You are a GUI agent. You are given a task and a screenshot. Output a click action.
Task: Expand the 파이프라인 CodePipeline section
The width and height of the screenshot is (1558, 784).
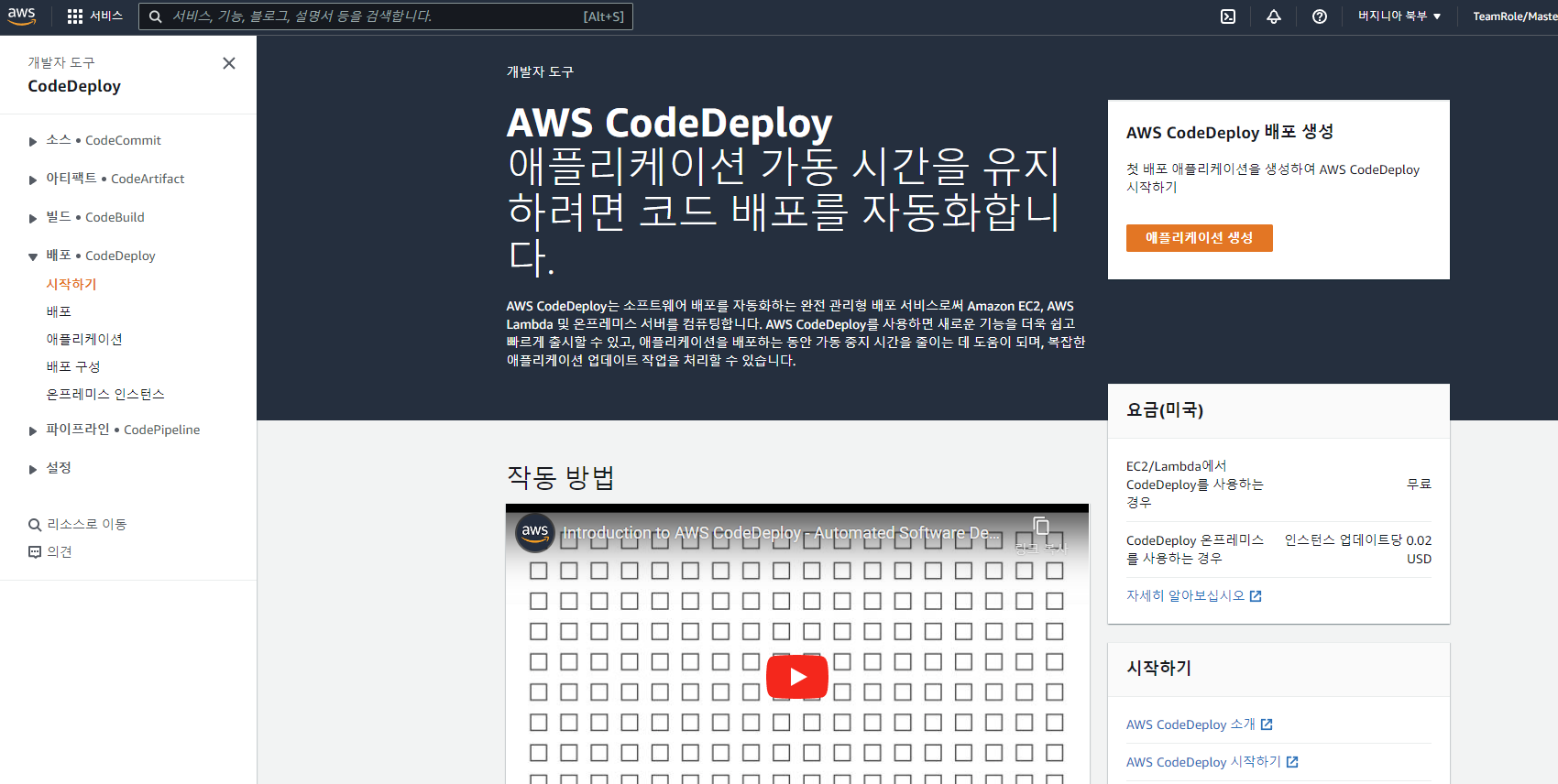pyautogui.click(x=33, y=430)
